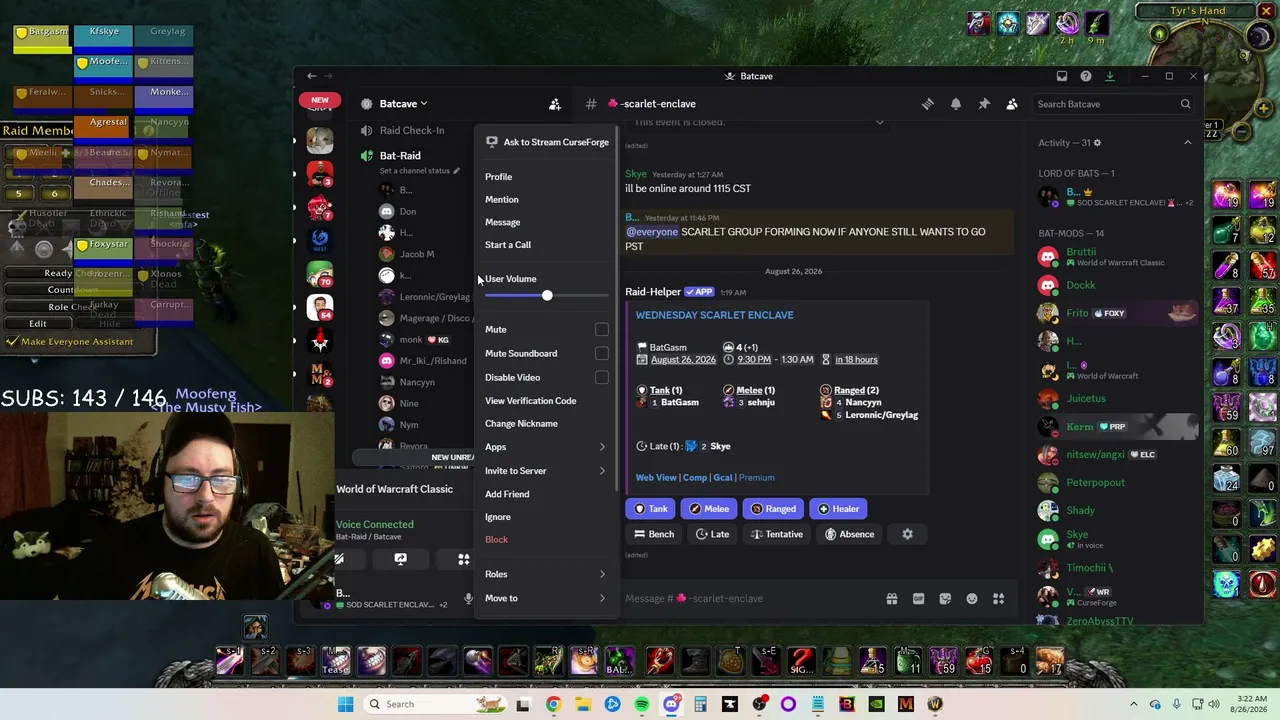1280x720 pixels.
Task: Click the Raid-Helper event settings gear
Action: click(x=907, y=534)
